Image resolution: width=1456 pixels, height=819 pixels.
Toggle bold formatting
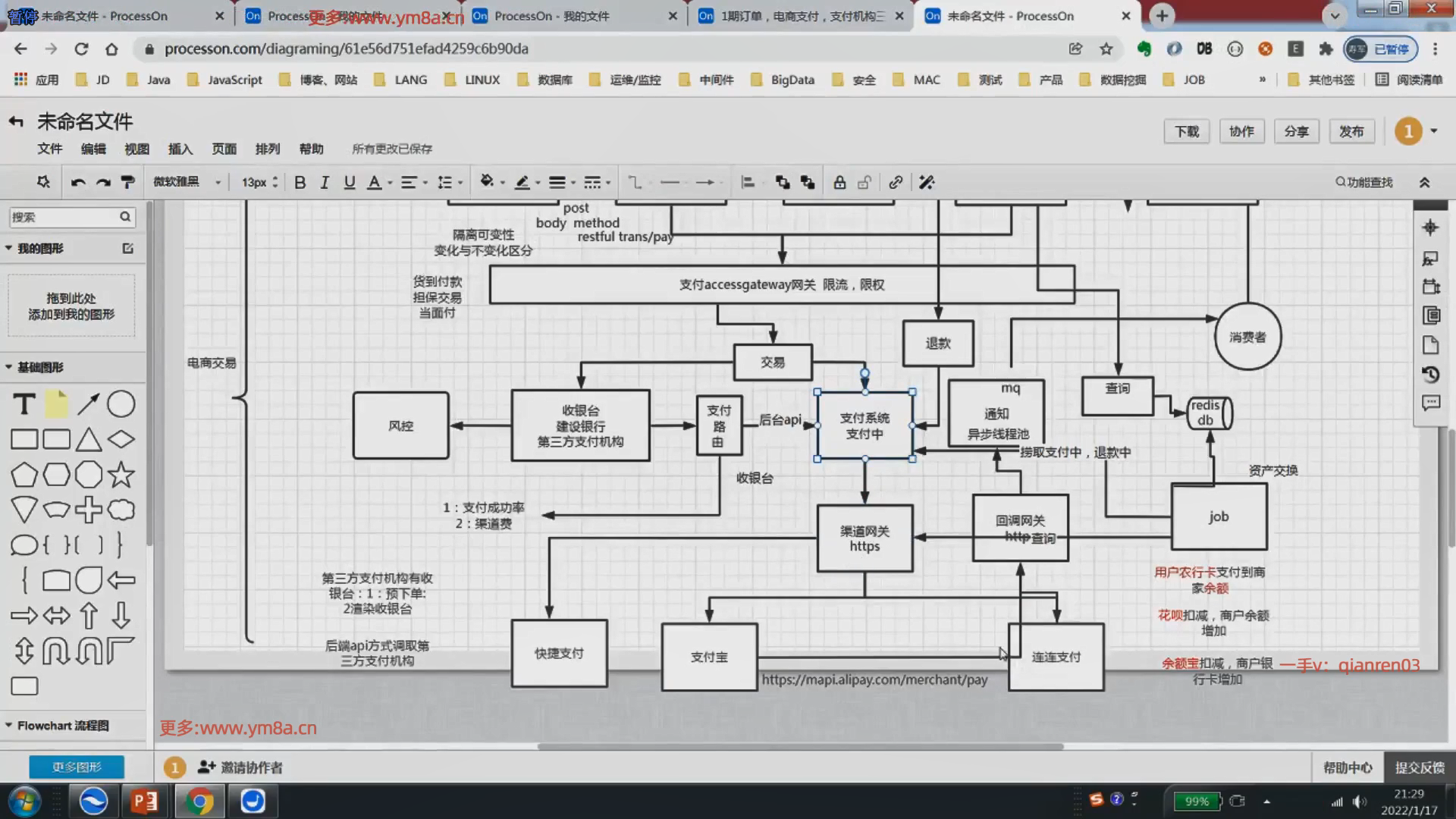[300, 182]
